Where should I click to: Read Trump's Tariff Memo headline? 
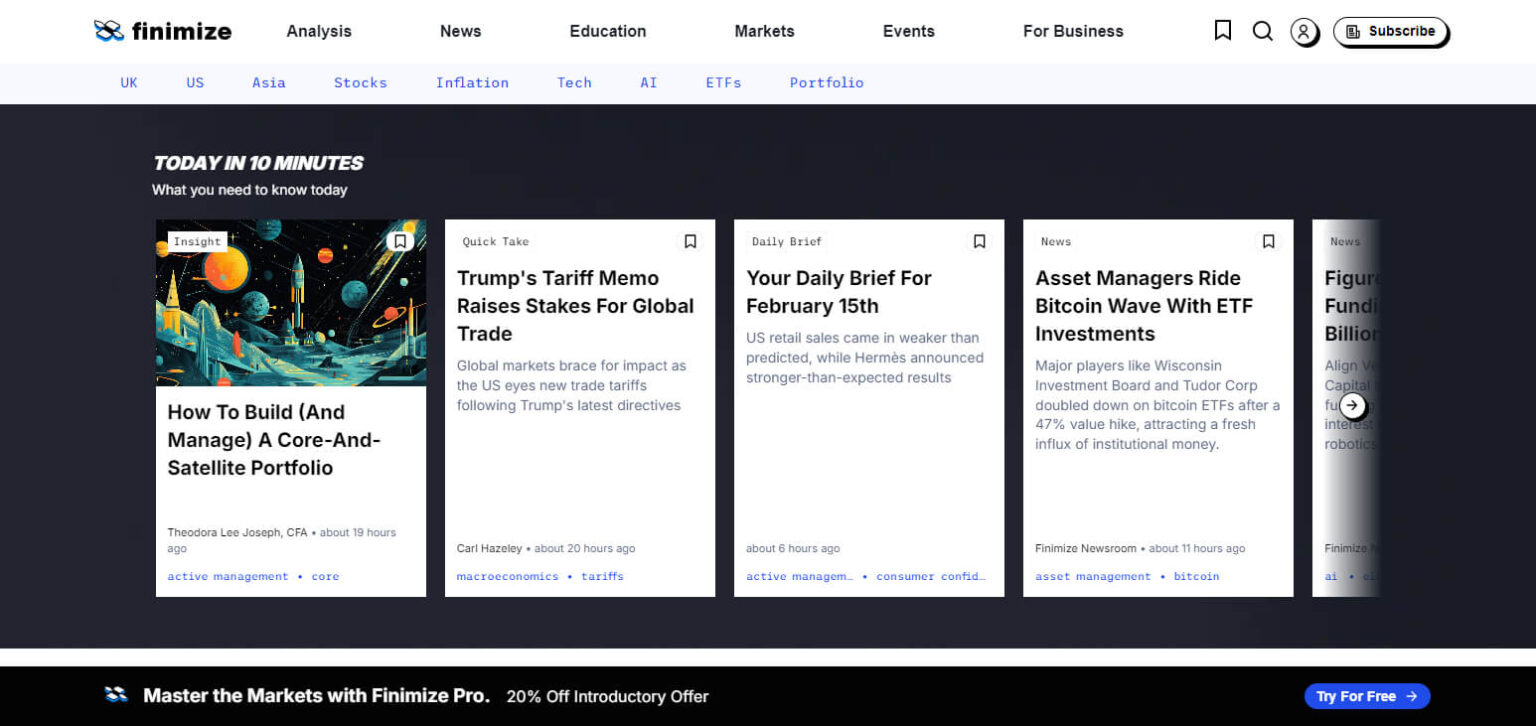point(575,306)
